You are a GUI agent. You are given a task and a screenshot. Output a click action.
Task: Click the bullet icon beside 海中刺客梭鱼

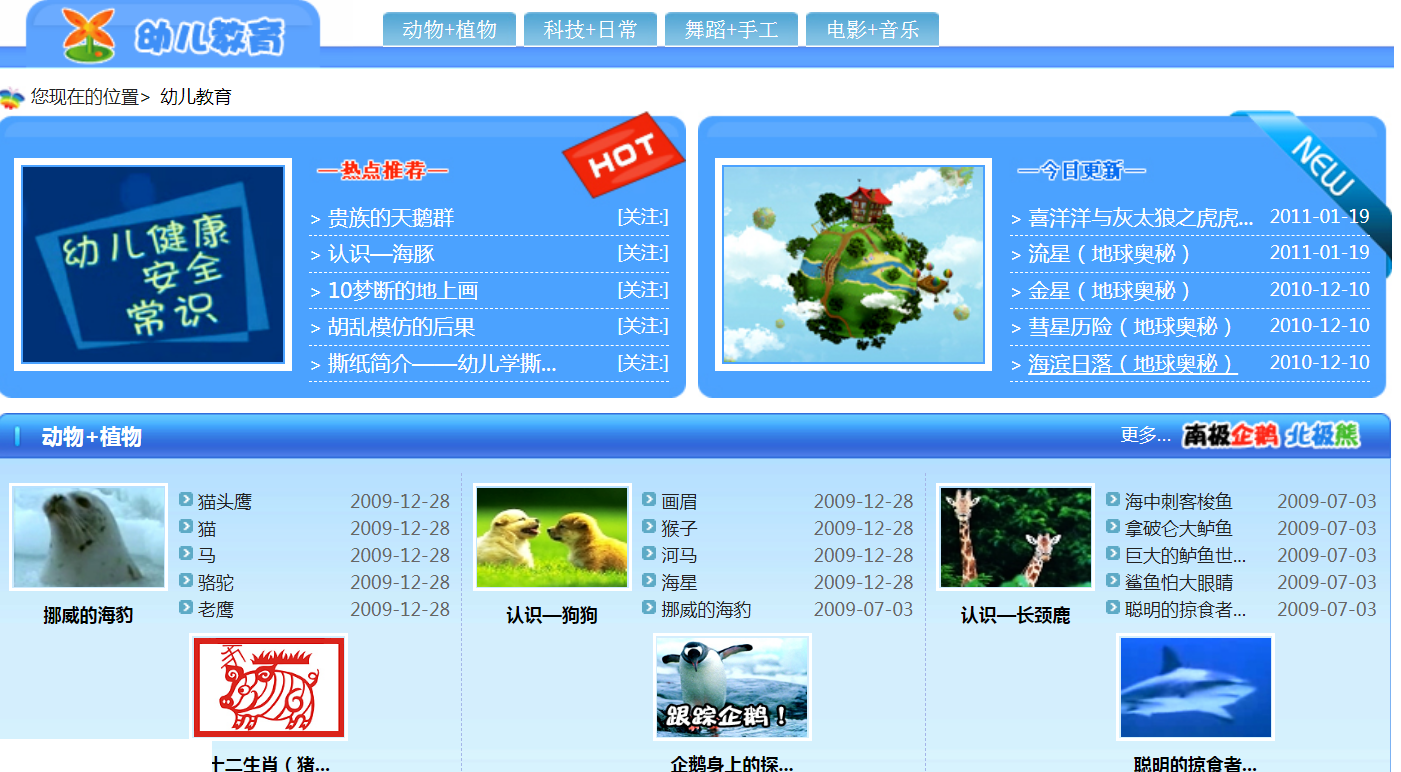pyautogui.click(x=1113, y=500)
